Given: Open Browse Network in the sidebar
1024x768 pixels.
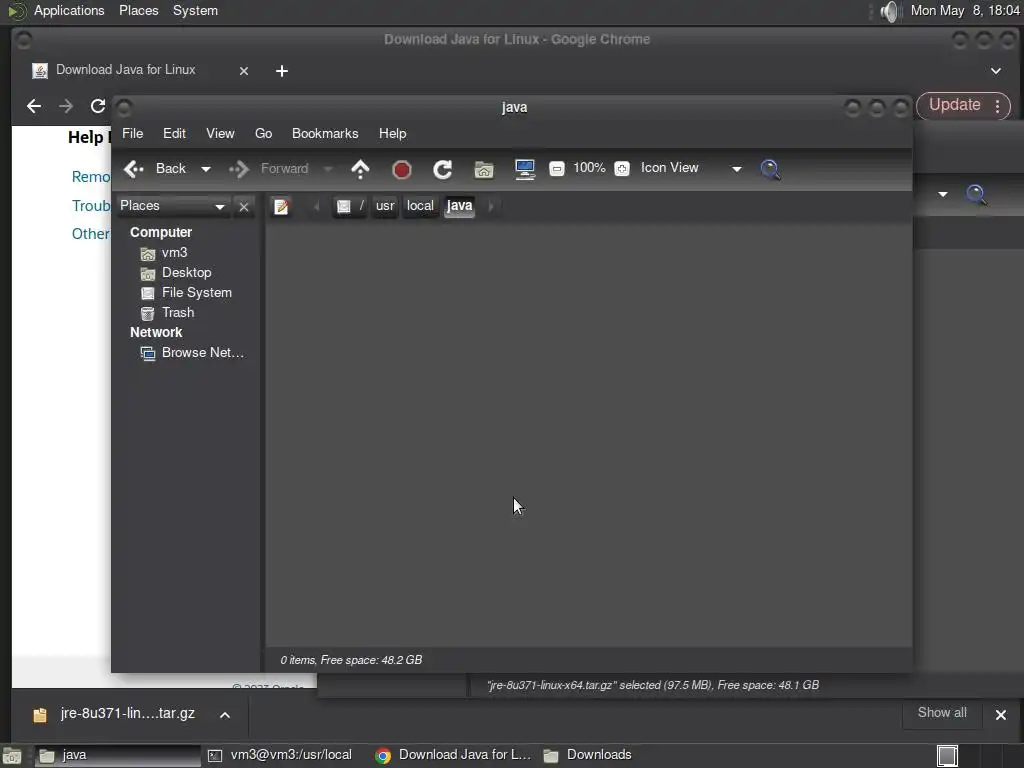Looking at the screenshot, I should 192,353.
